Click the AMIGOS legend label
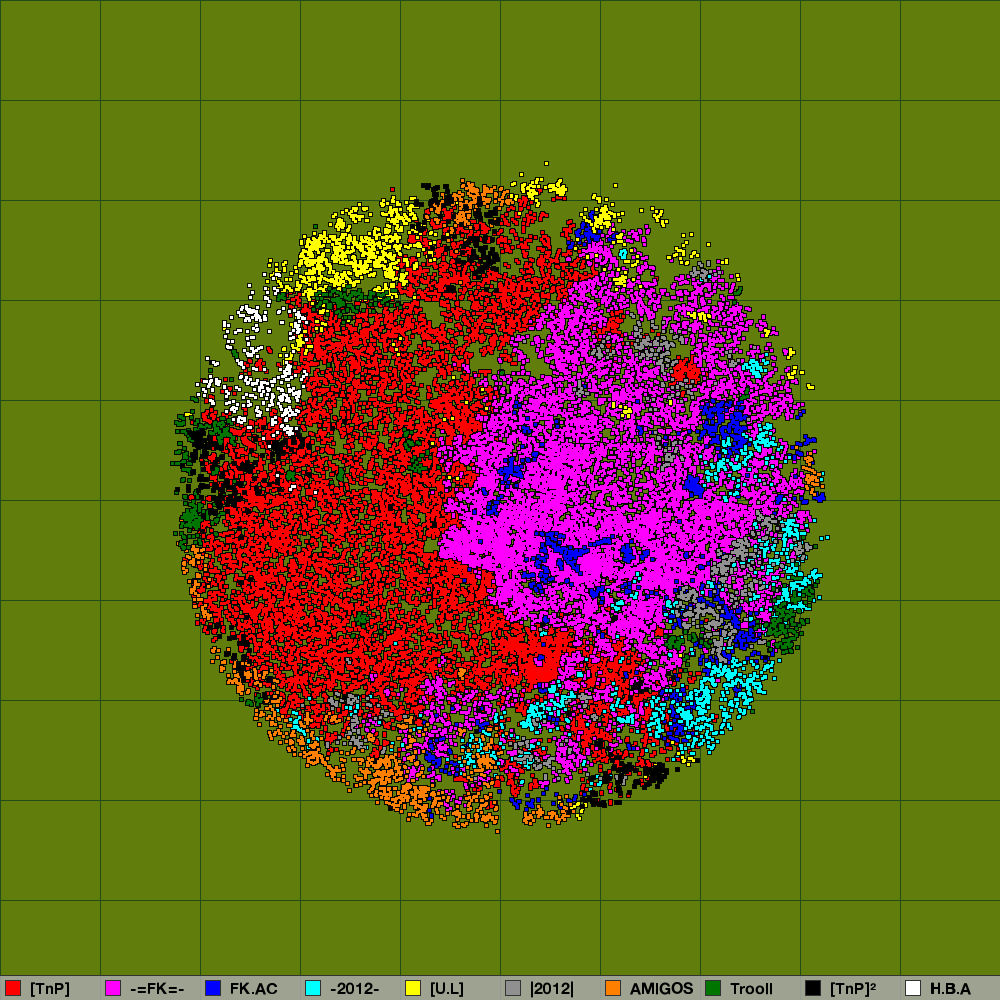The width and height of the screenshot is (1000, 1000). click(661, 989)
